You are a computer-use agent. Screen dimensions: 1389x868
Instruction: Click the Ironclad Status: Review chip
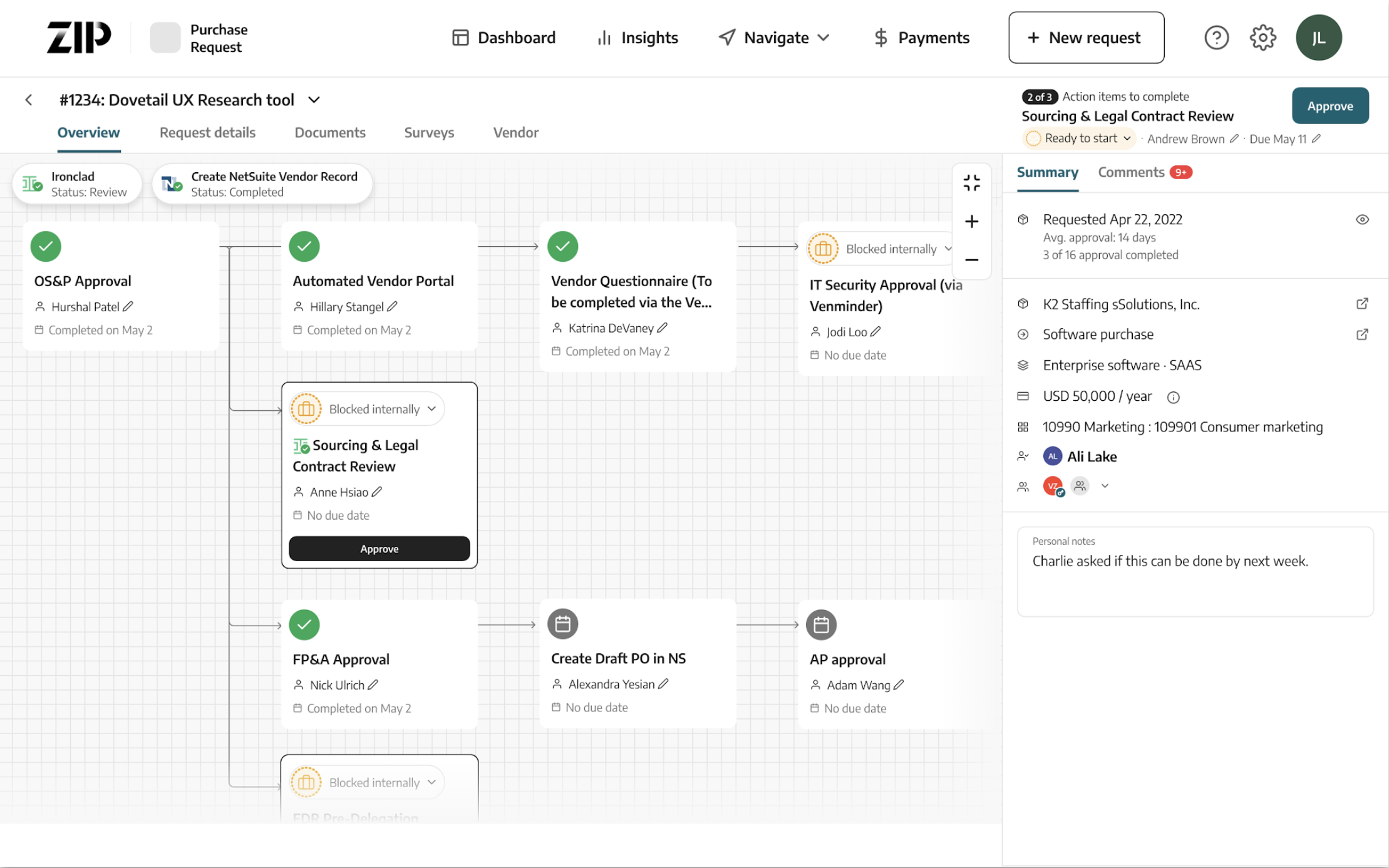(78, 184)
